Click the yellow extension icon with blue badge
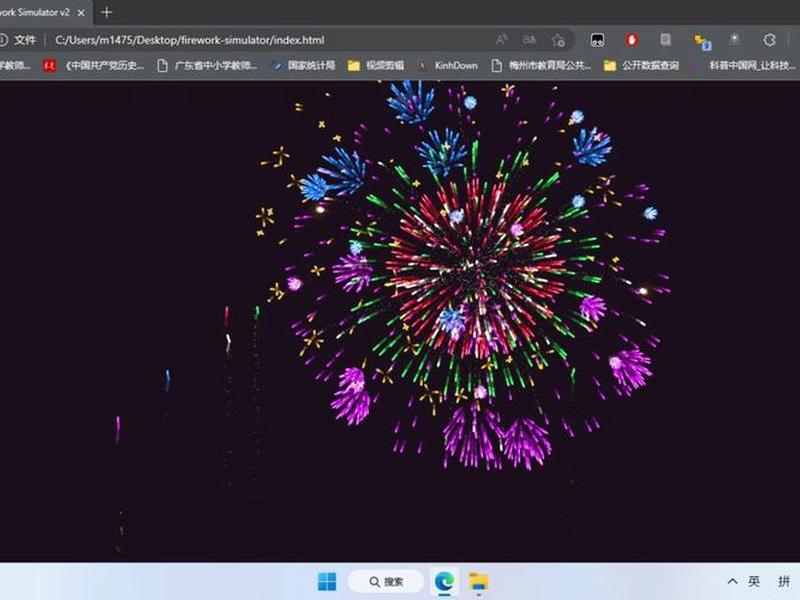800x600 pixels. [x=702, y=41]
